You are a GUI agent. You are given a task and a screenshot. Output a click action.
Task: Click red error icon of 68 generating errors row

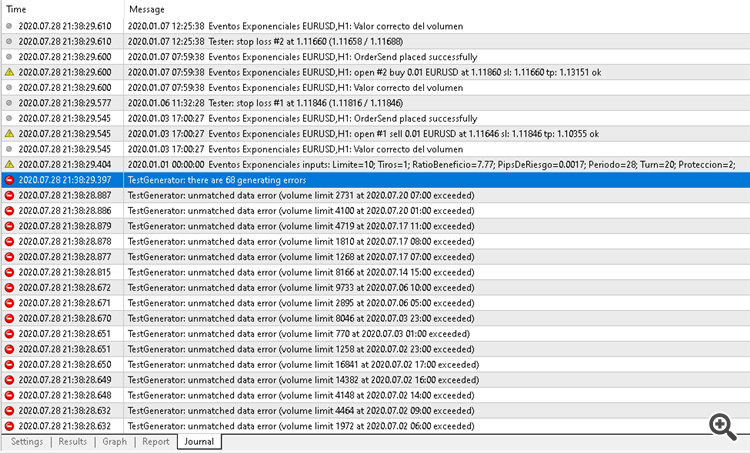(9, 180)
